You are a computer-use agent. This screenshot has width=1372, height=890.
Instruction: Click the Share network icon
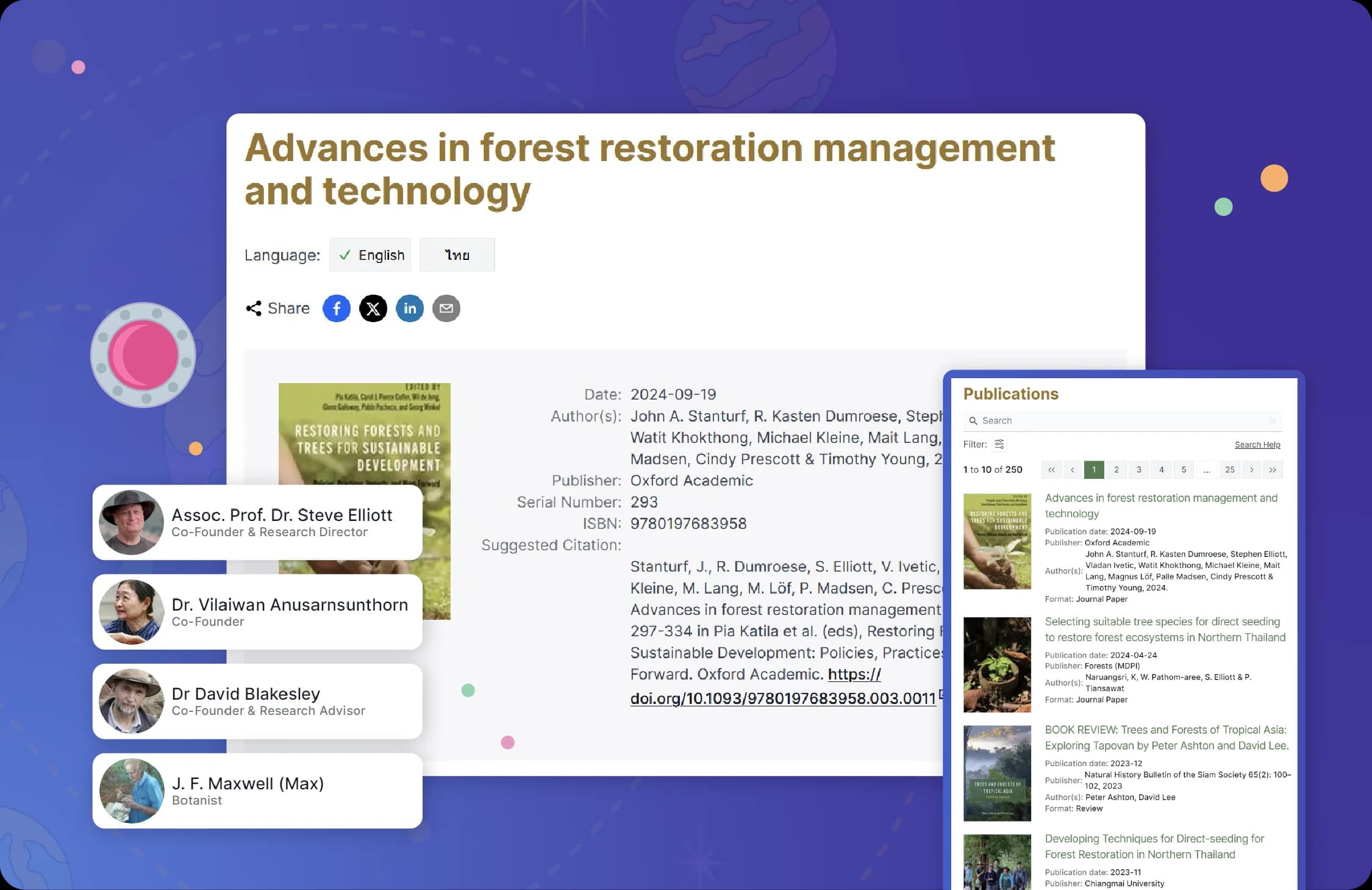pyautogui.click(x=254, y=308)
